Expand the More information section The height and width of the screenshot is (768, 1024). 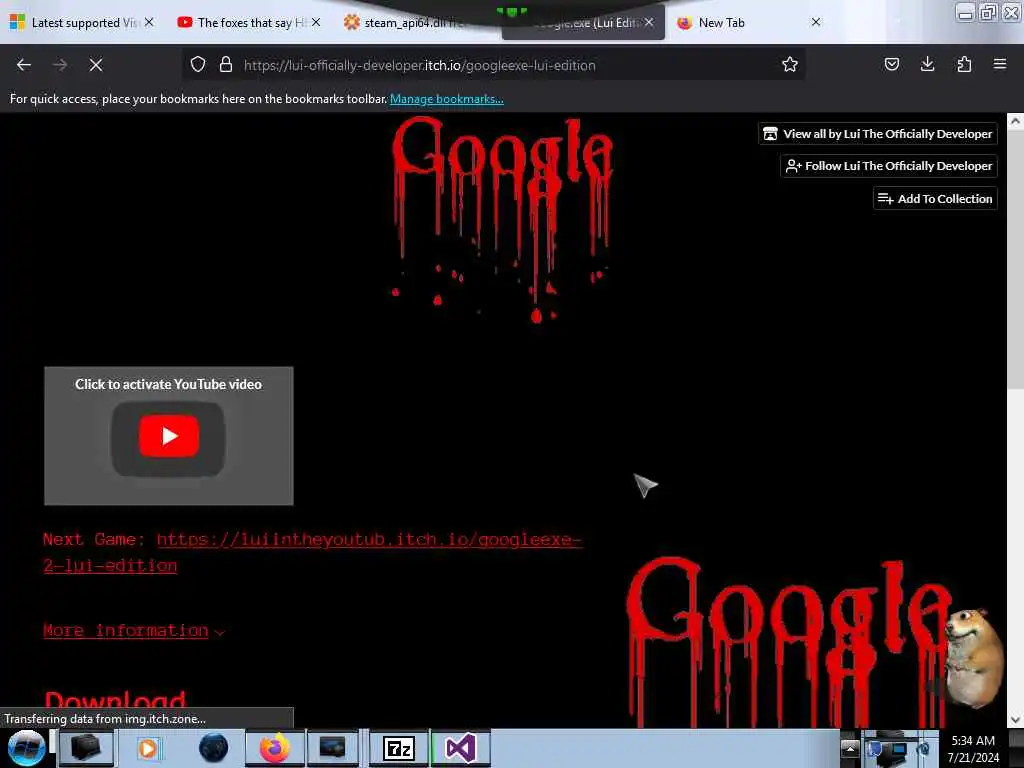click(x=133, y=631)
